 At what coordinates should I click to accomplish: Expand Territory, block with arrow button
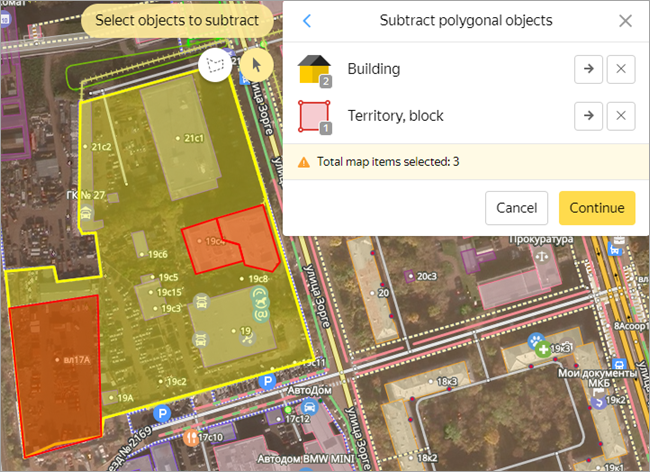tap(589, 116)
